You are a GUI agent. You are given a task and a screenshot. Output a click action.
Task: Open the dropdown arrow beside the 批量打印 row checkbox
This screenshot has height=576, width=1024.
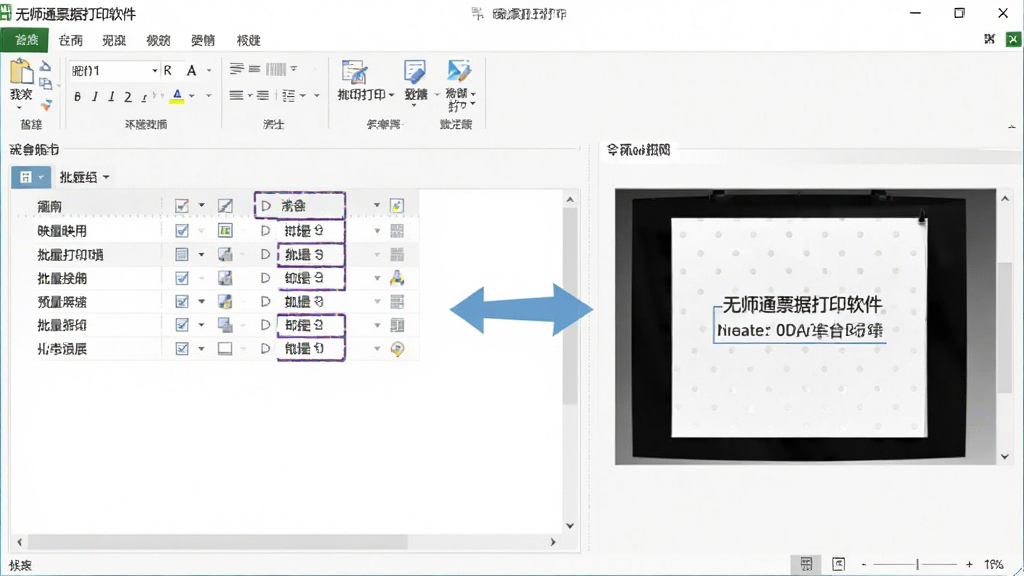(201, 255)
